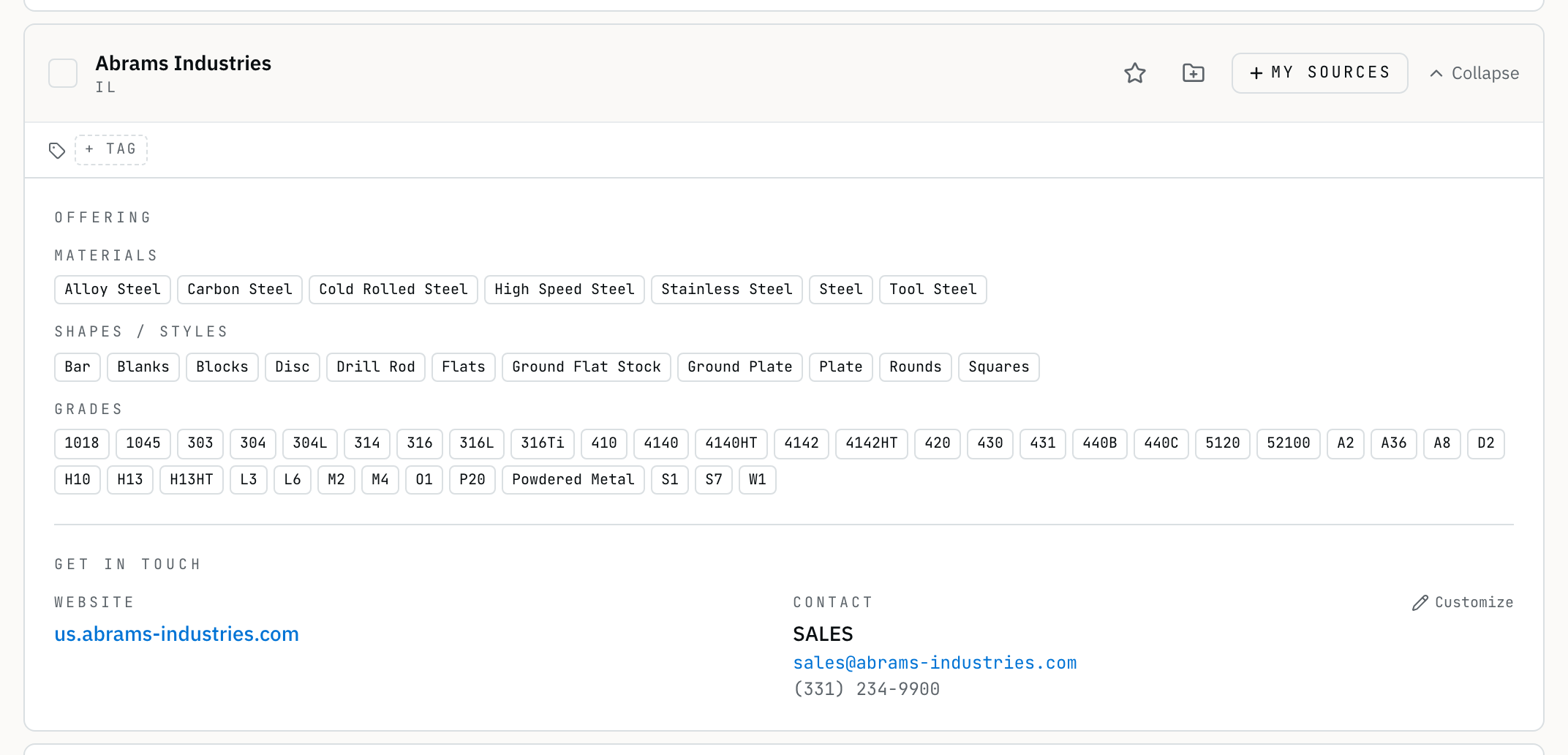Email sales@abrams-industries.com
1568x755 pixels.
coord(935,663)
